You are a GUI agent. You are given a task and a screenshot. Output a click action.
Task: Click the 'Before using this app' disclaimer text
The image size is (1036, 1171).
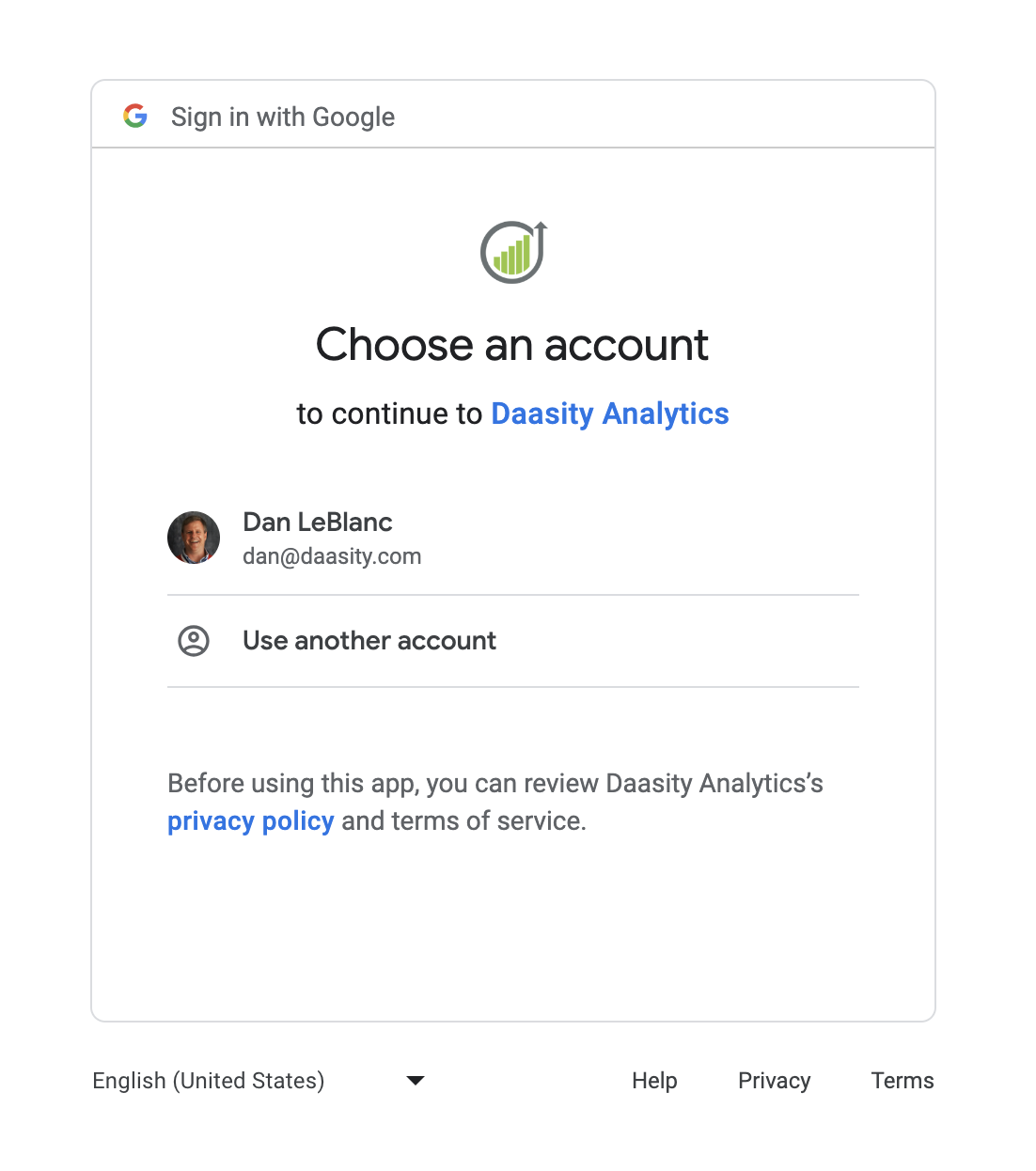[291, 784]
